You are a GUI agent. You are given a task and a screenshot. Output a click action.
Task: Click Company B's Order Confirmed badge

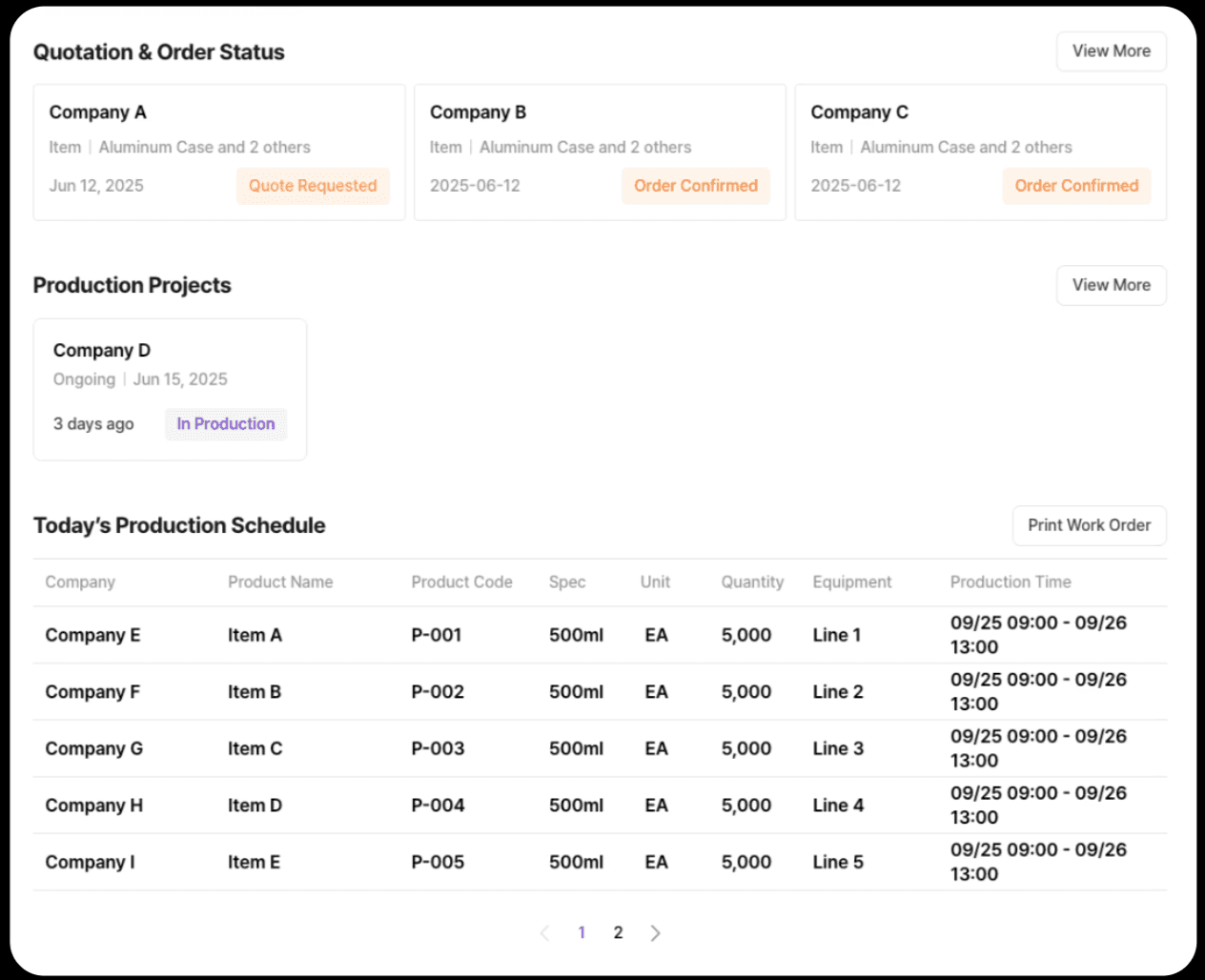click(696, 186)
